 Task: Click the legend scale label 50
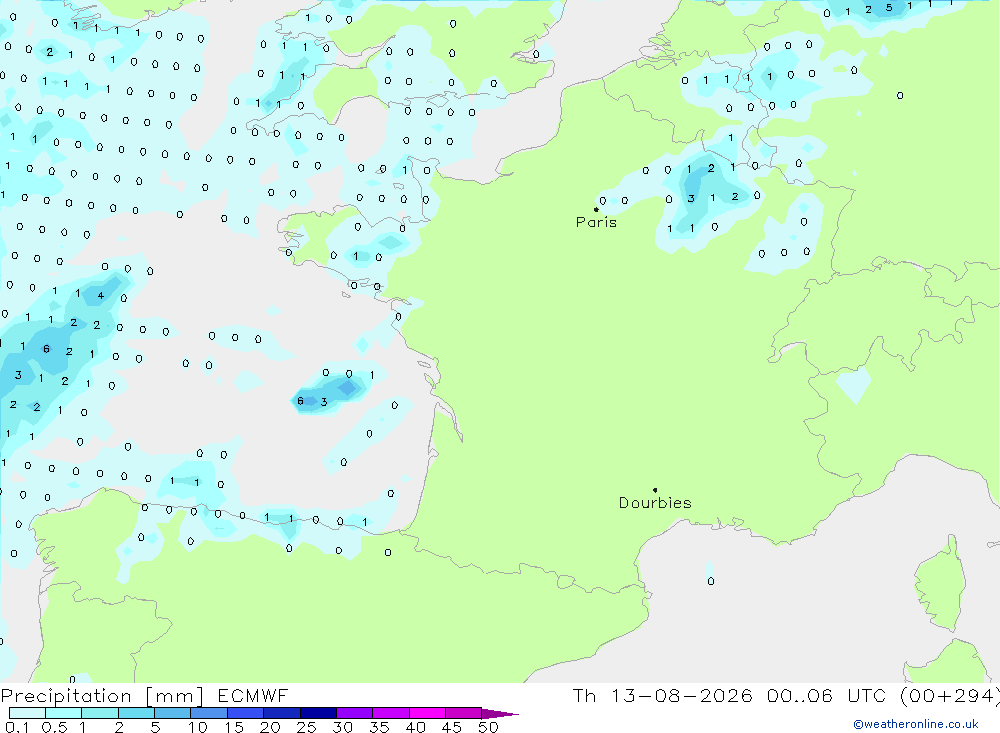tap(488, 727)
